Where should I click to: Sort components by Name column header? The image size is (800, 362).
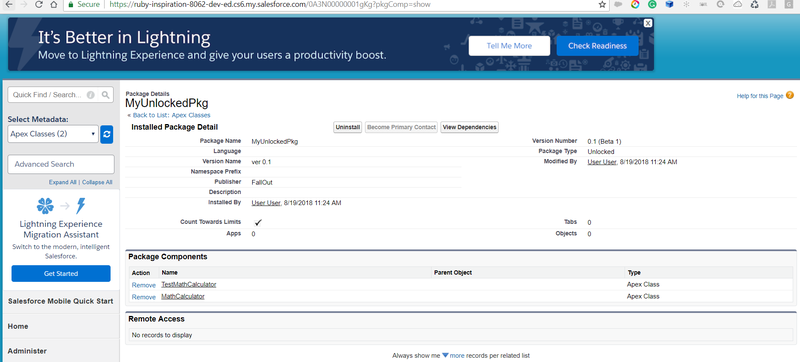tap(169, 273)
